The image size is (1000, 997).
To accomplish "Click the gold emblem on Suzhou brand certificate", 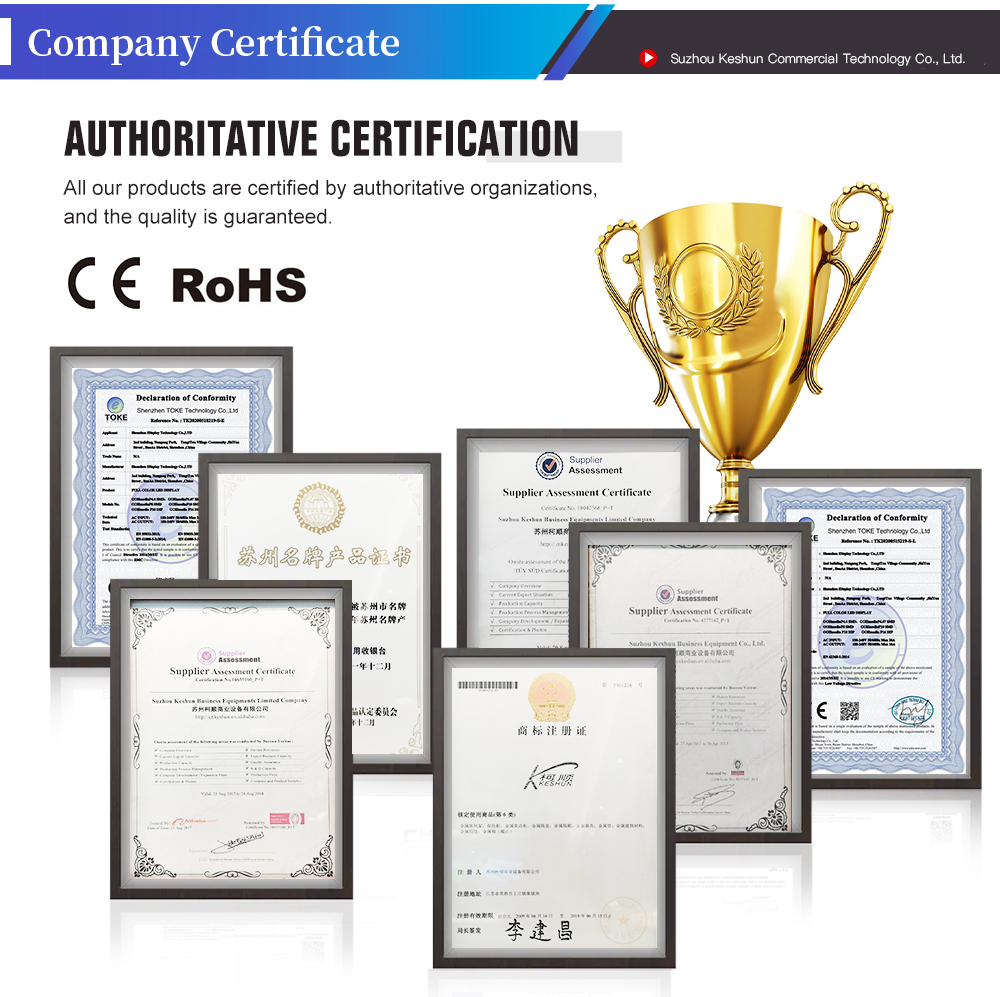I will tap(320, 508).
